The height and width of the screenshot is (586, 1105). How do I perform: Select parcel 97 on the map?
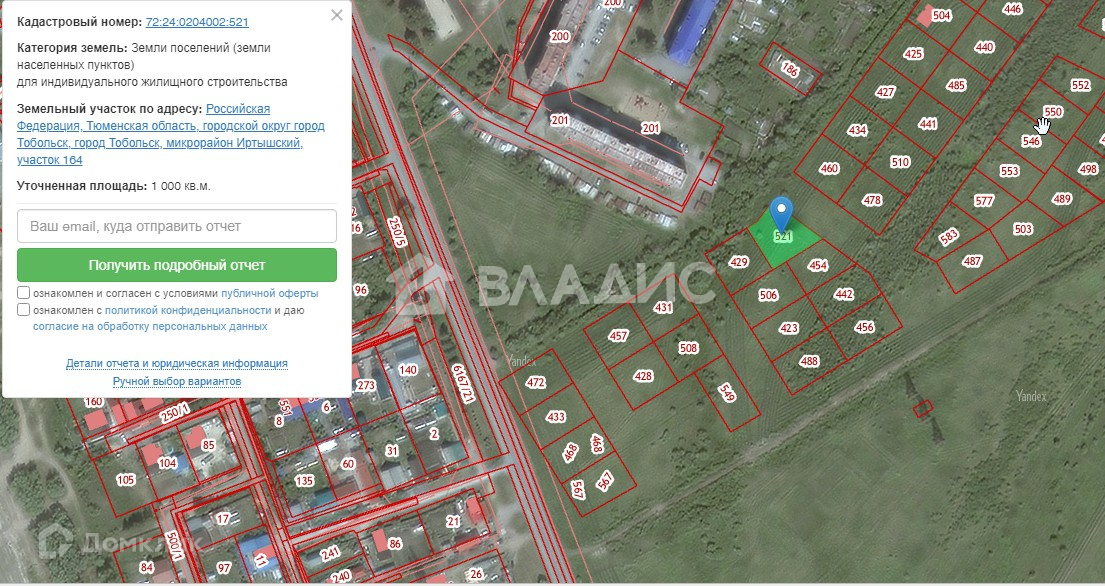point(223,568)
